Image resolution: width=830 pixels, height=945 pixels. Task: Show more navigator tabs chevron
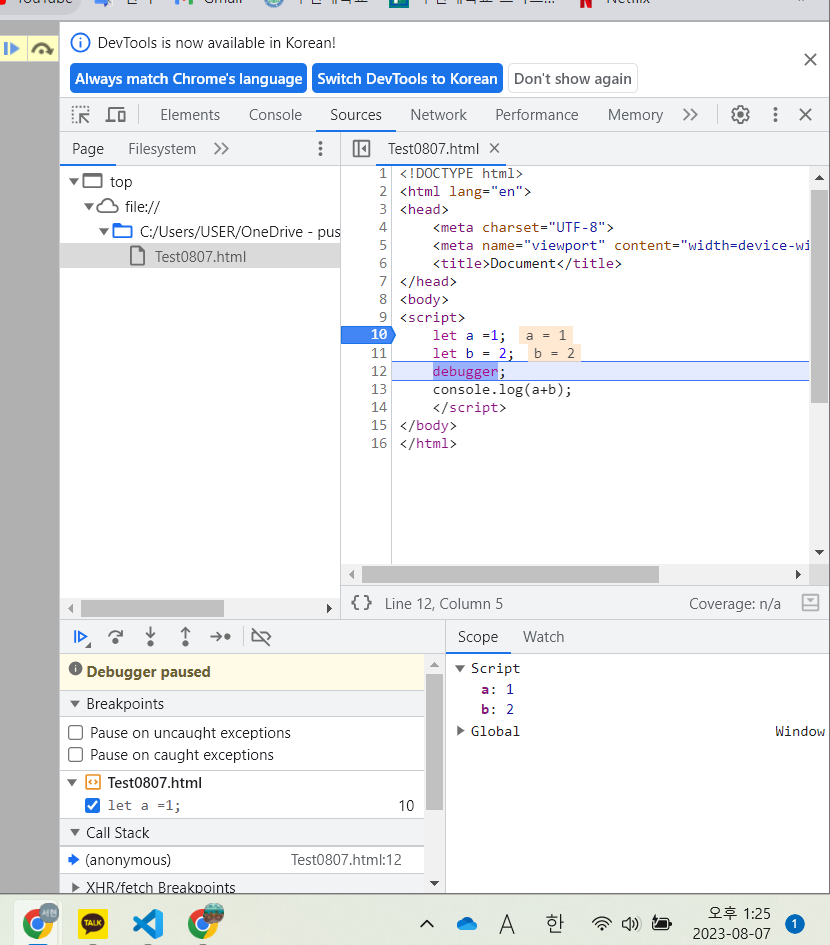221,148
